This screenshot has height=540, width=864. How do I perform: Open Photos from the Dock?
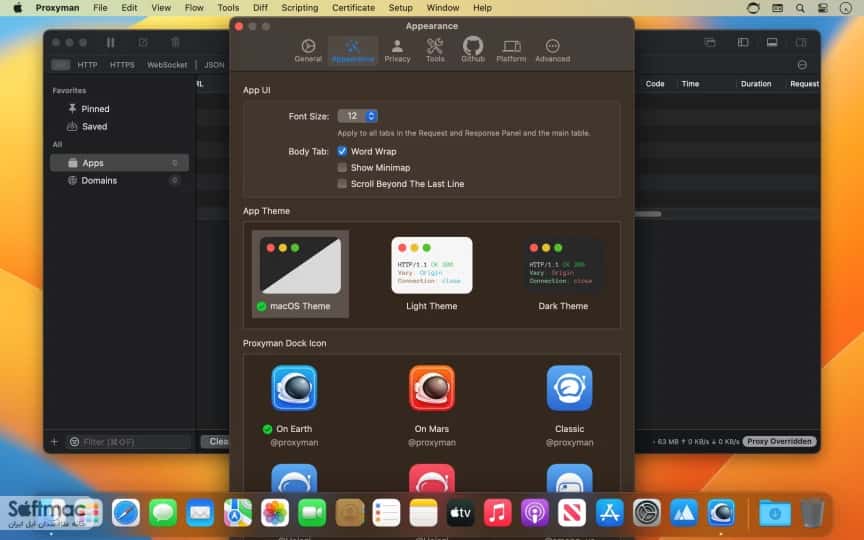pyautogui.click(x=274, y=513)
